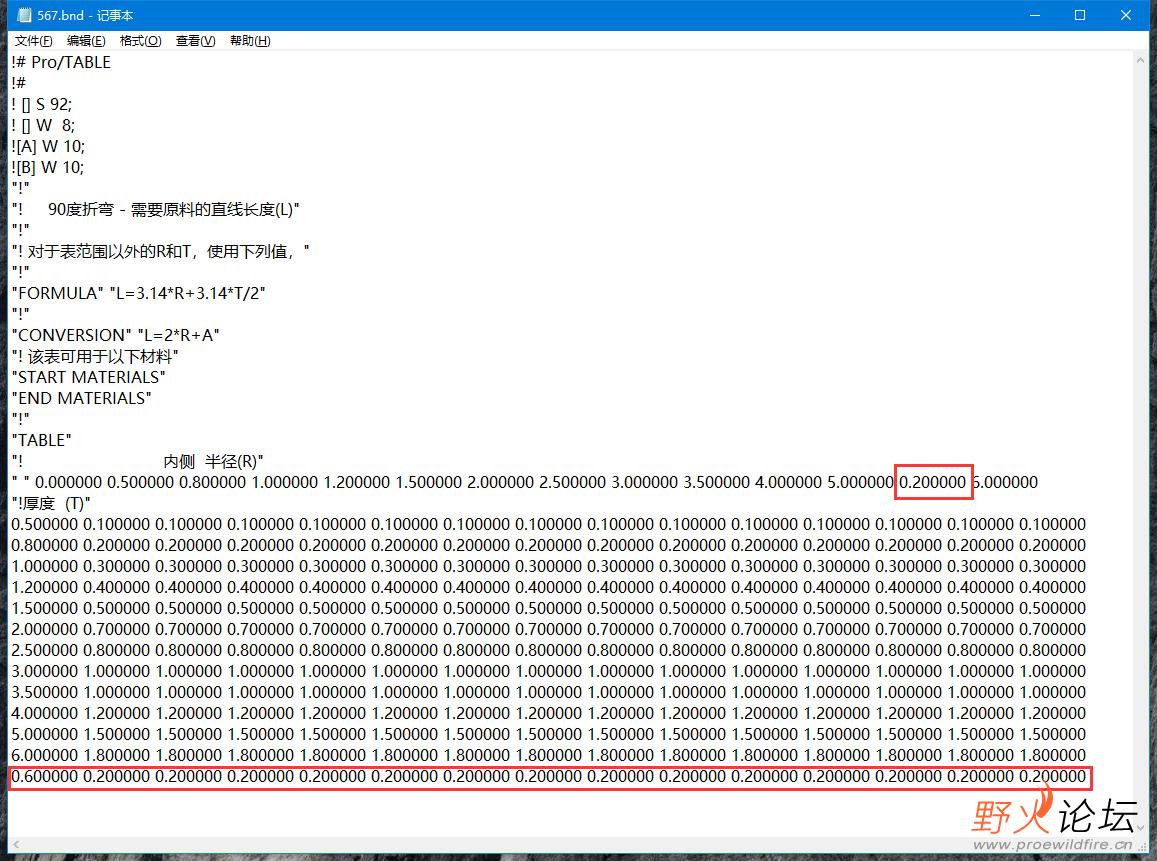This screenshot has height=861, width=1157.
Task: Open the 格式(O) menu
Action: click(x=140, y=41)
